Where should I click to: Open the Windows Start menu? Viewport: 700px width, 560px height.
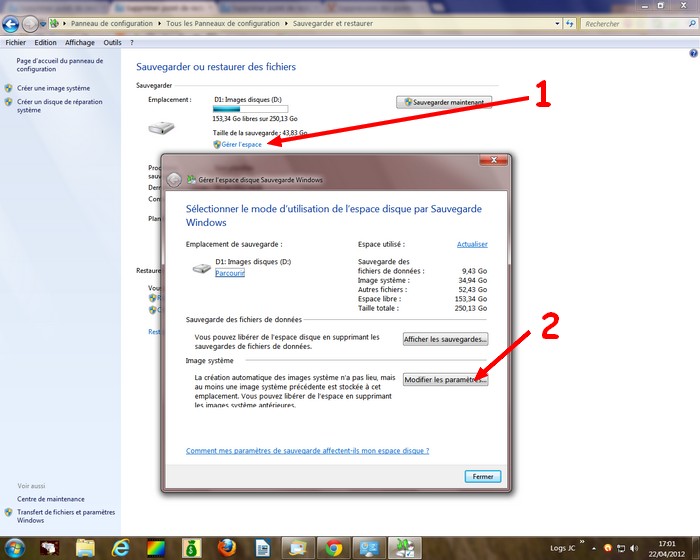[x=14, y=548]
